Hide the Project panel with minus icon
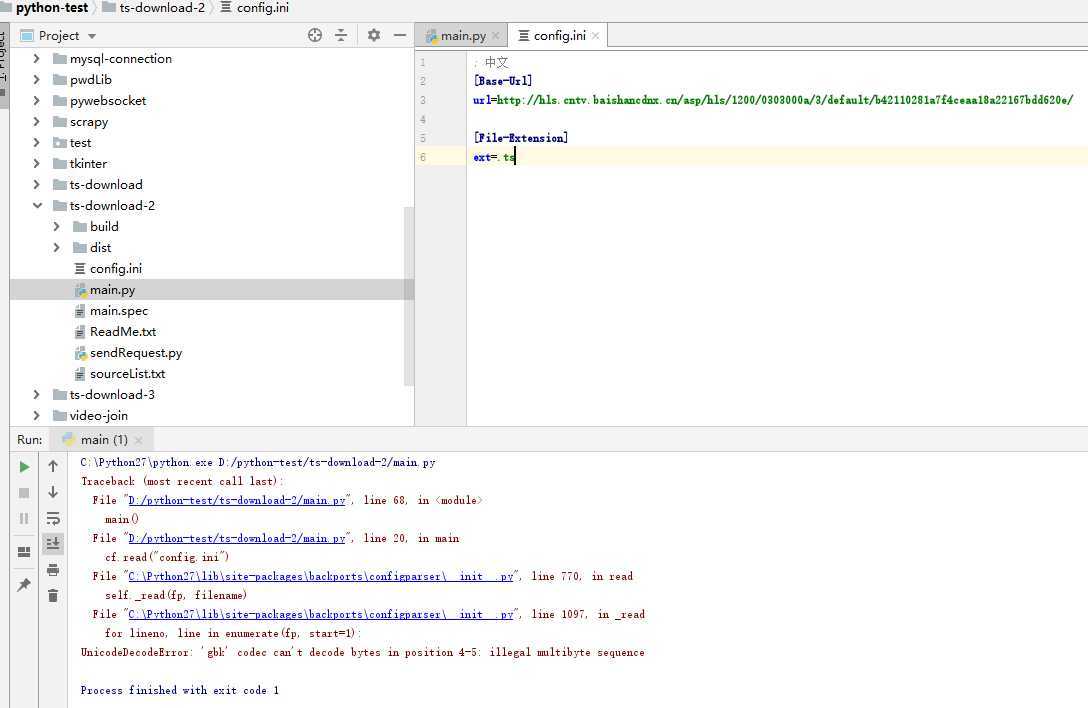The image size is (1088, 708). [400, 35]
